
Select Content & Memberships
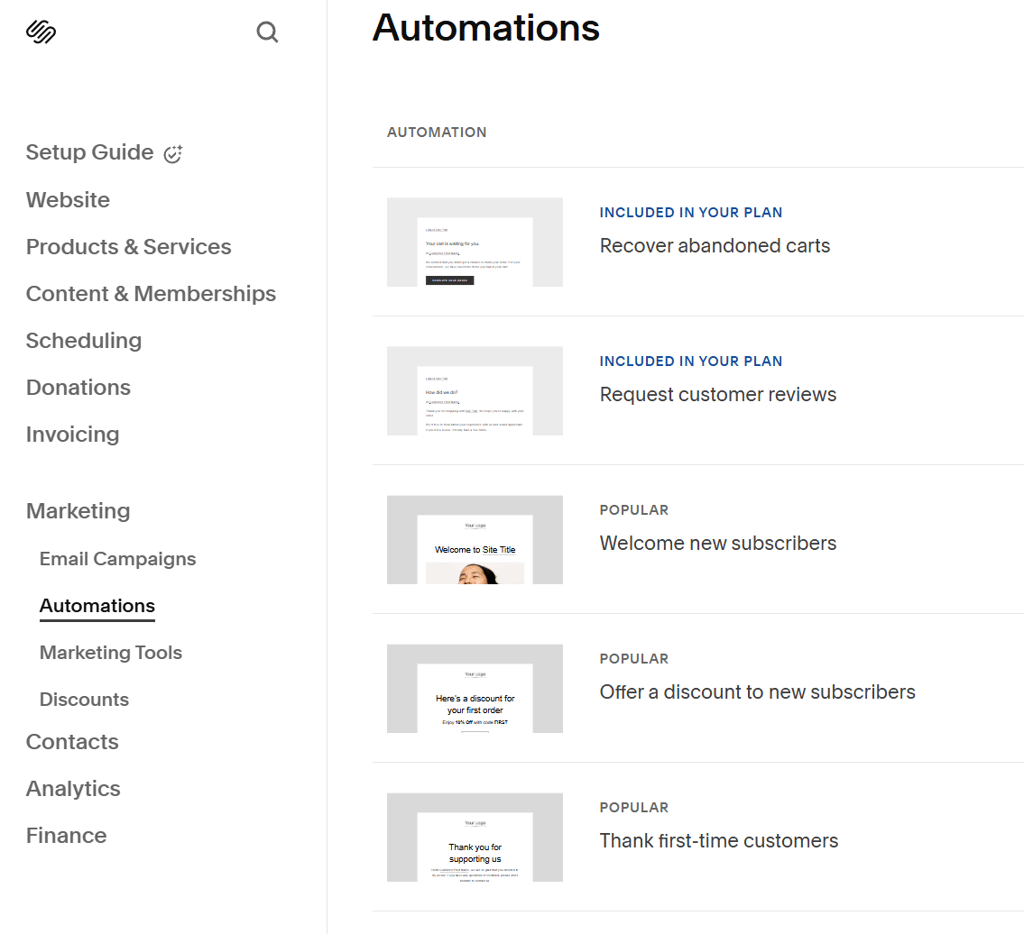[151, 294]
